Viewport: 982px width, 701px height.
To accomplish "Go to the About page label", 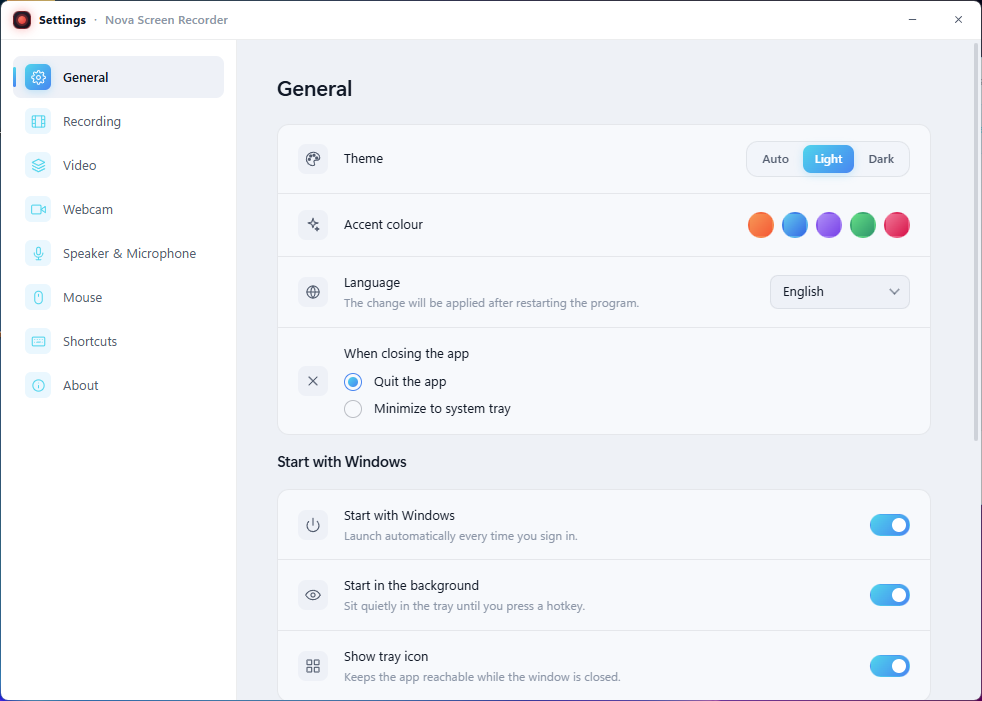I will 81,385.
